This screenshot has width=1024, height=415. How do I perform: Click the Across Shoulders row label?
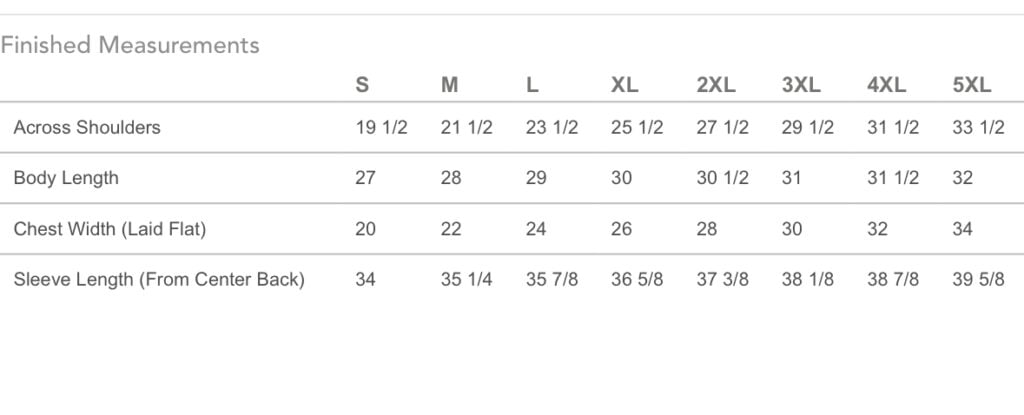(87, 128)
